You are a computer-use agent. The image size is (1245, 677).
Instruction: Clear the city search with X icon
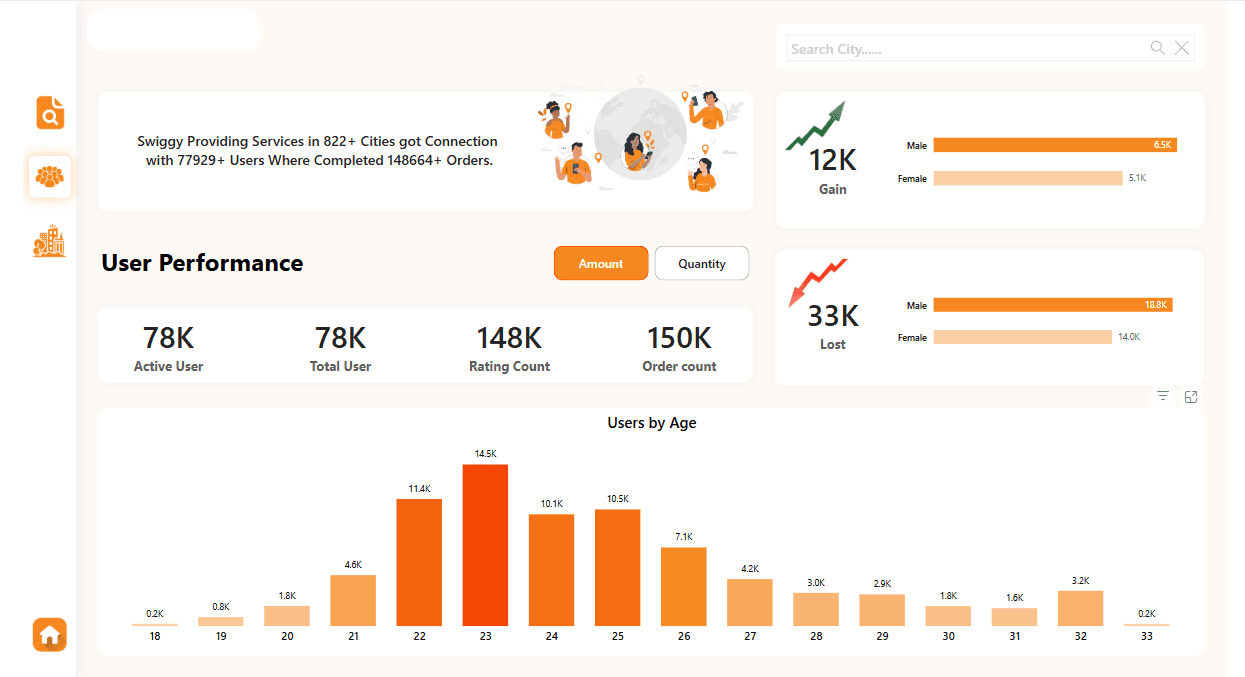pos(1182,48)
